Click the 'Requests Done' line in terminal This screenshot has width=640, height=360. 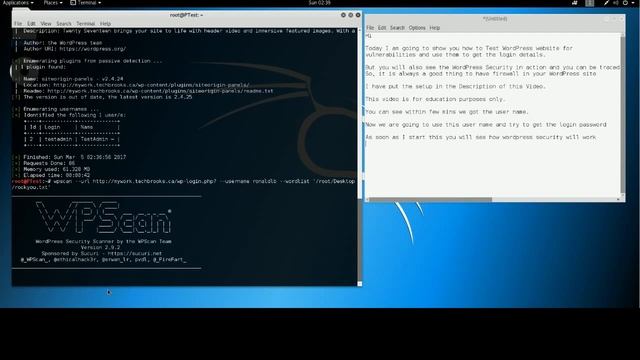tap(49, 163)
